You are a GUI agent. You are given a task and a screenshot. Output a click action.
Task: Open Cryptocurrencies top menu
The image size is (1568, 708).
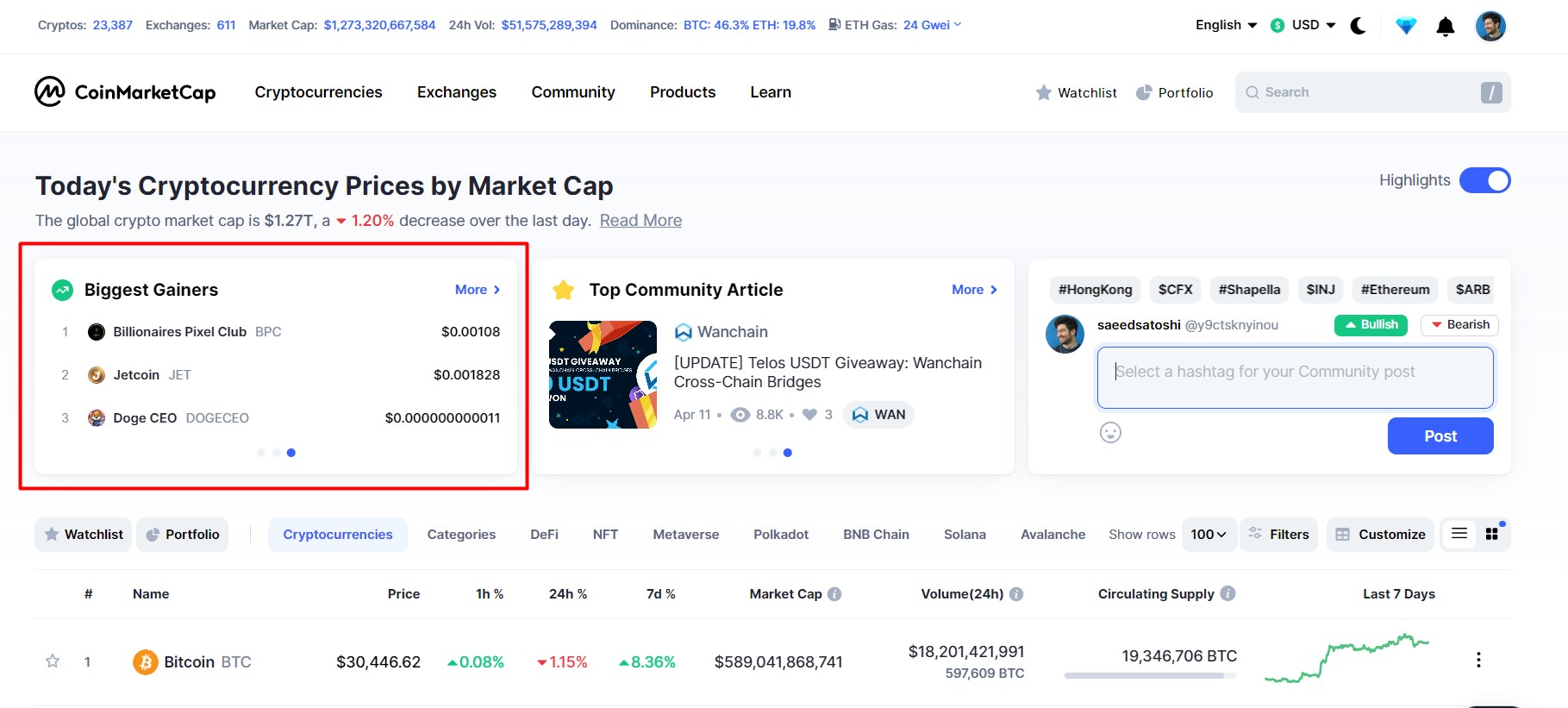[x=318, y=92]
